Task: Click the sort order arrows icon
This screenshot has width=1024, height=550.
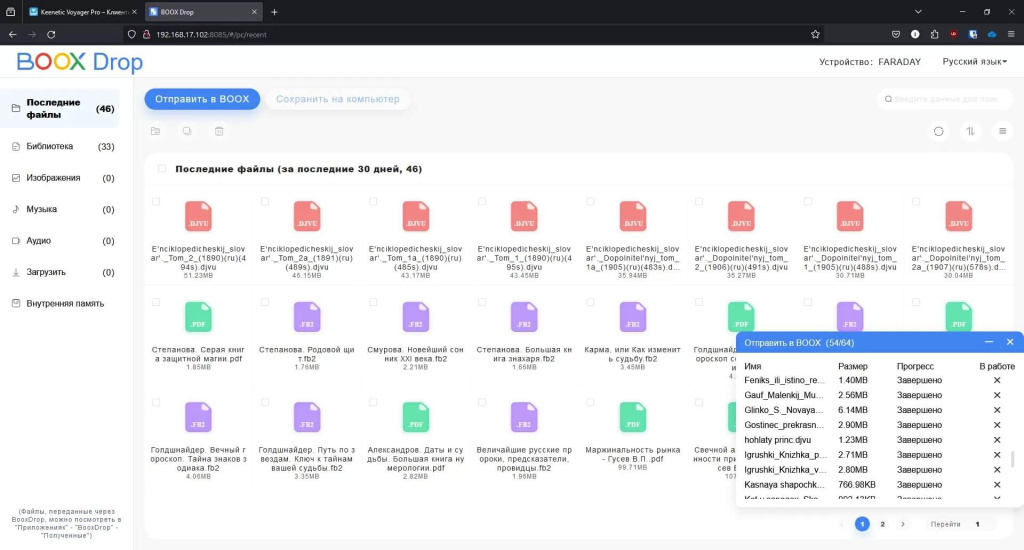Action: click(970, 131)
